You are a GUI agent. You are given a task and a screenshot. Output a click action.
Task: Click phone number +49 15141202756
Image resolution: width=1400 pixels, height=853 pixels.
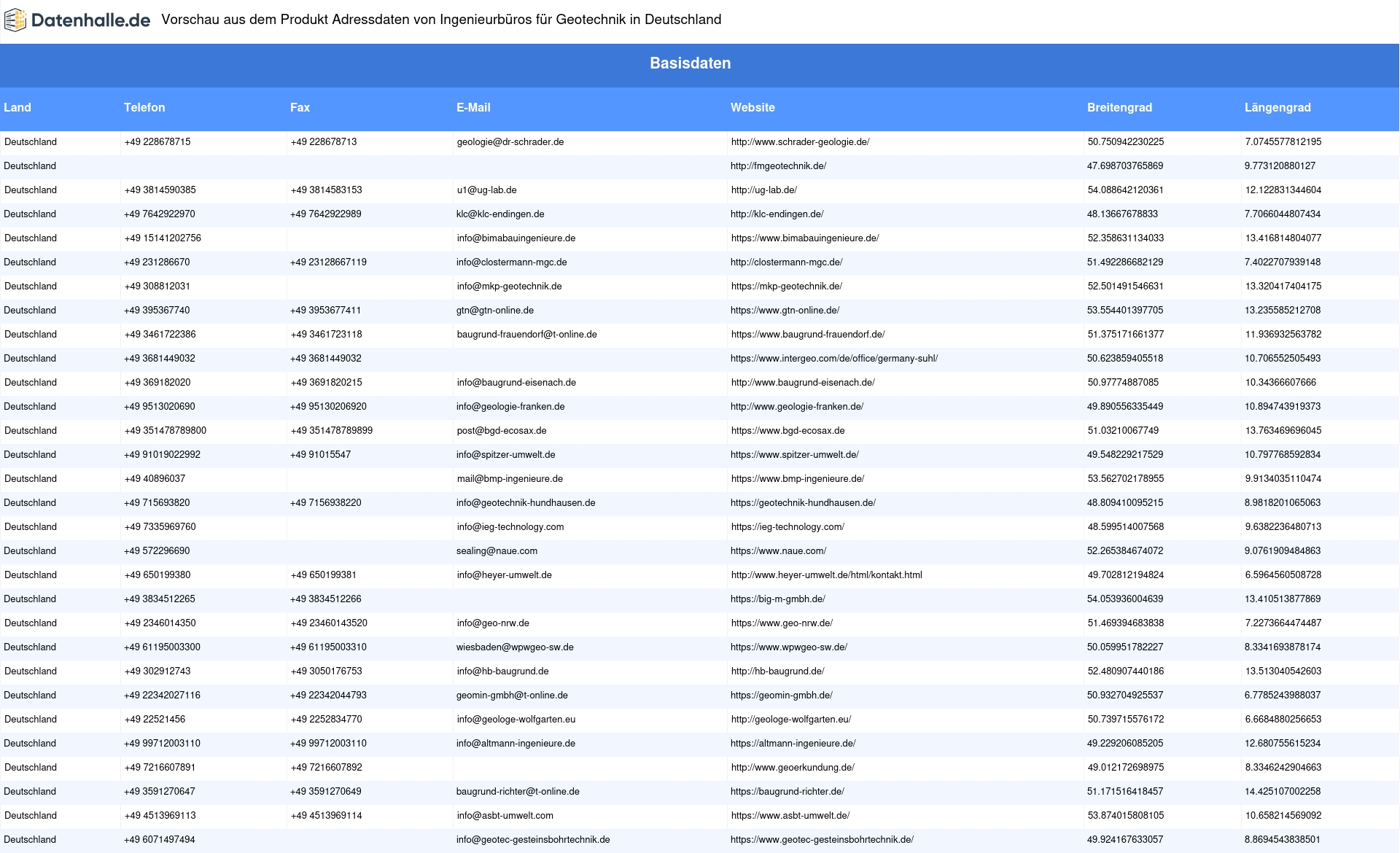tap(163, 238)
